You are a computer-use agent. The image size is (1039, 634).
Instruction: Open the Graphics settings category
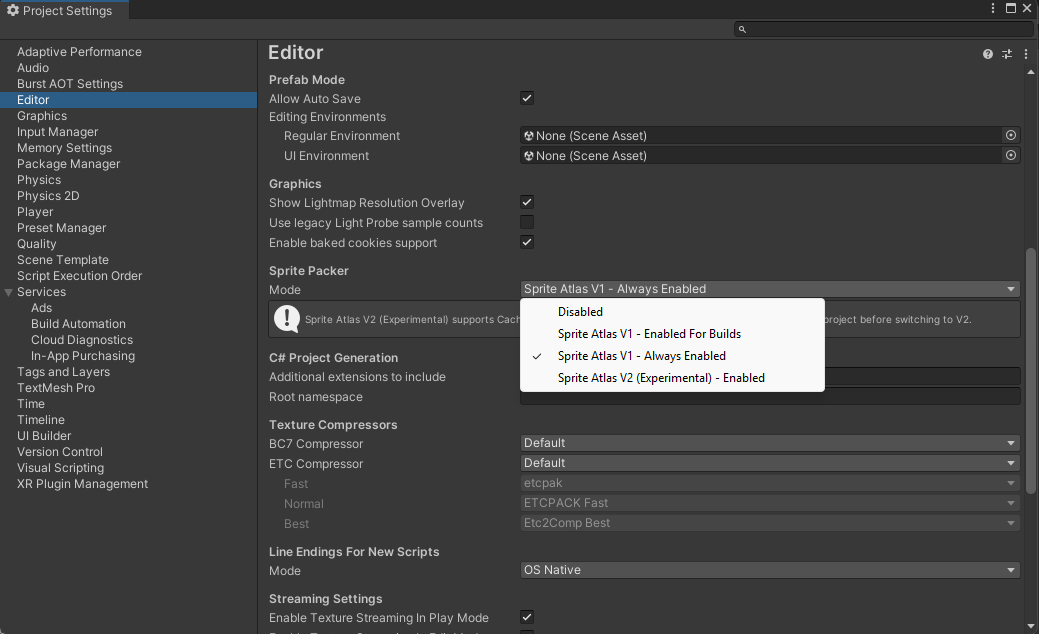tap(41, 115)
